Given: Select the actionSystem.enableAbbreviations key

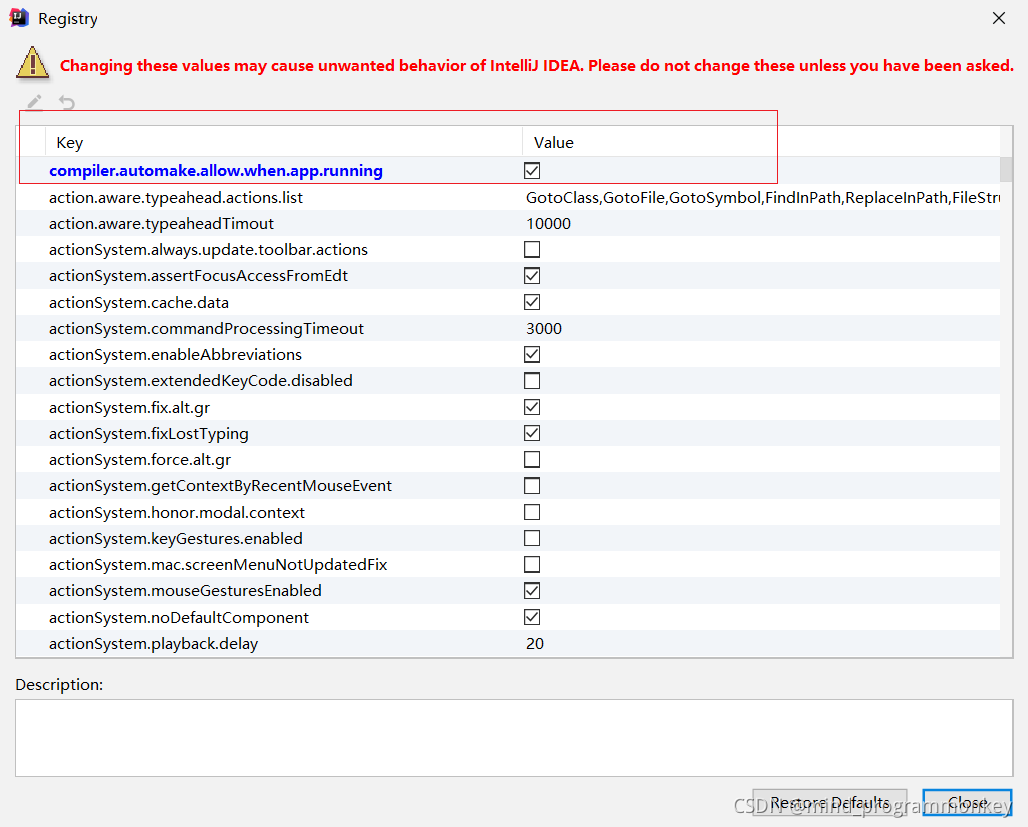Looking at the screenshot, I should click(175, 354).
